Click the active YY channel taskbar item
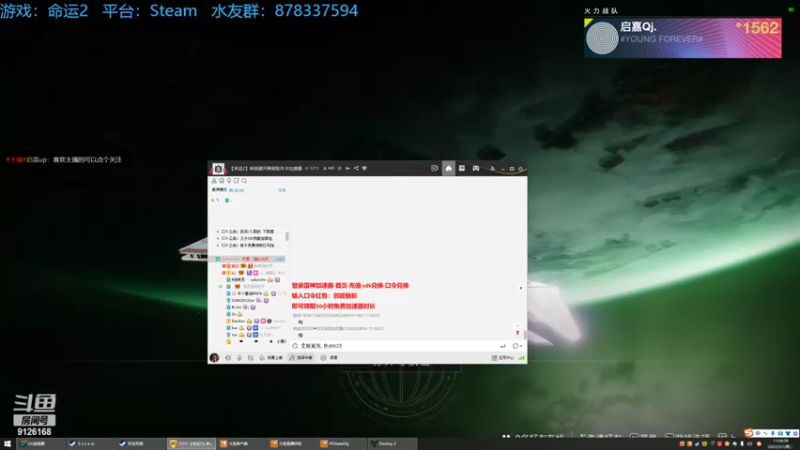 point(191,444)
